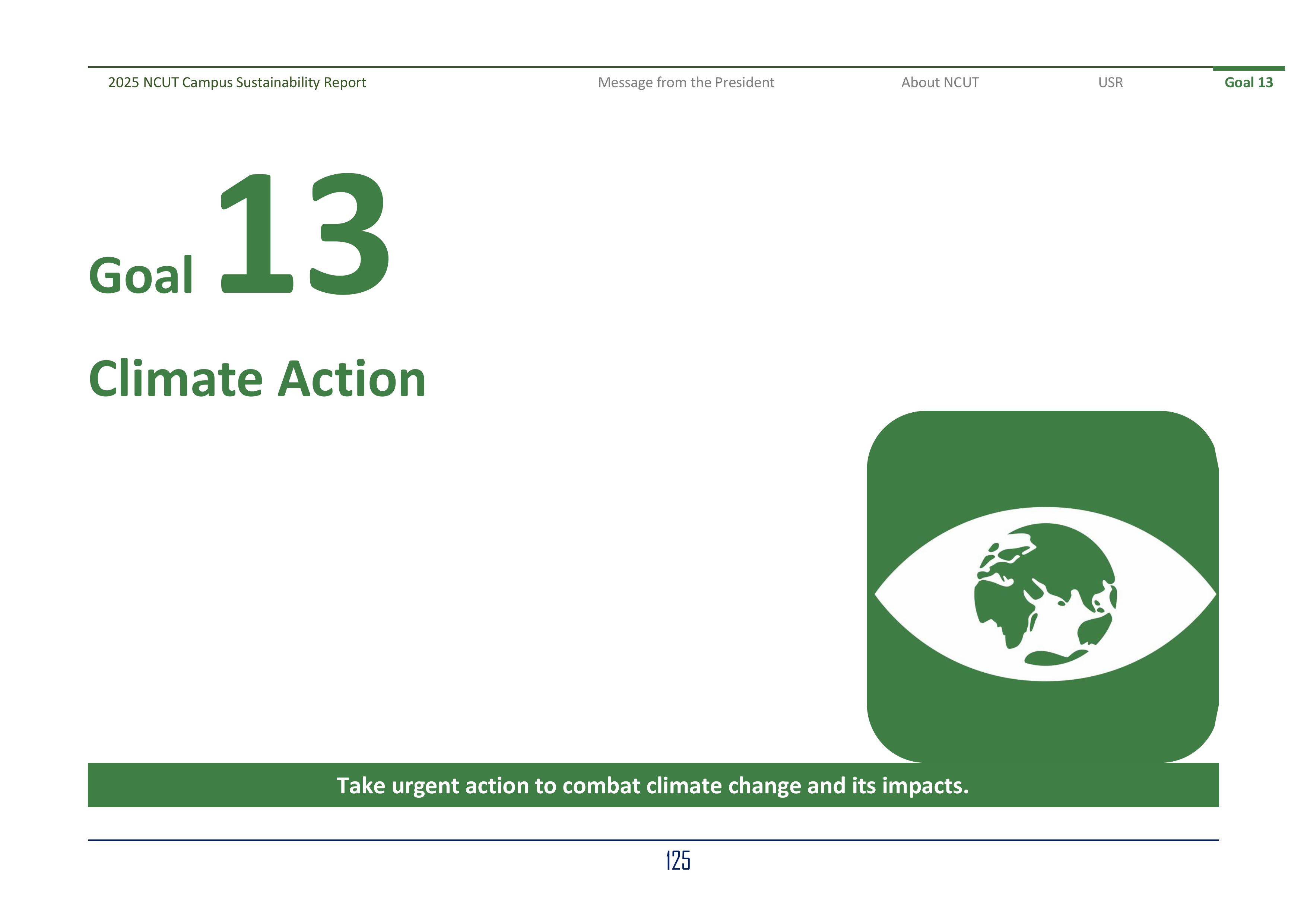
Task: Toggle the About NCUT header entry
Action: click(x=940, y=82)
